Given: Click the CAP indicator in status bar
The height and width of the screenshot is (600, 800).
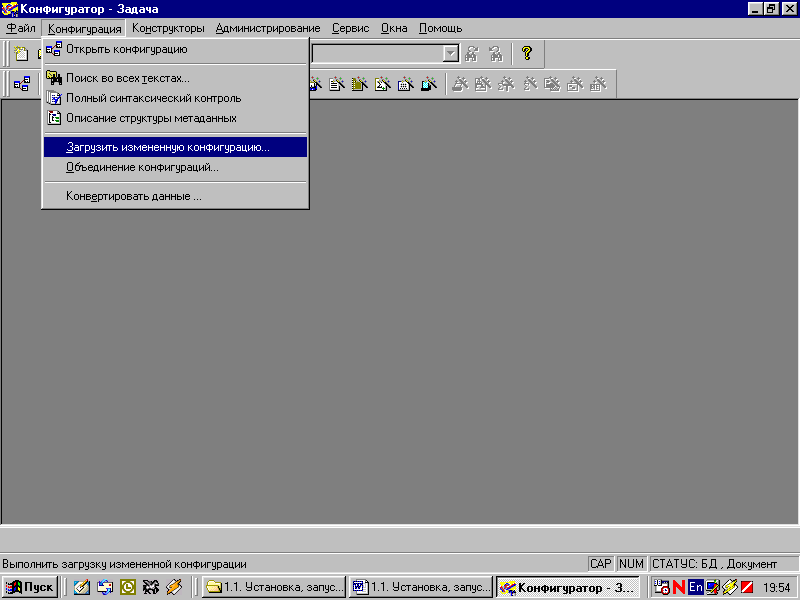Looking at the screenshot, I should (x=601, y=564).
